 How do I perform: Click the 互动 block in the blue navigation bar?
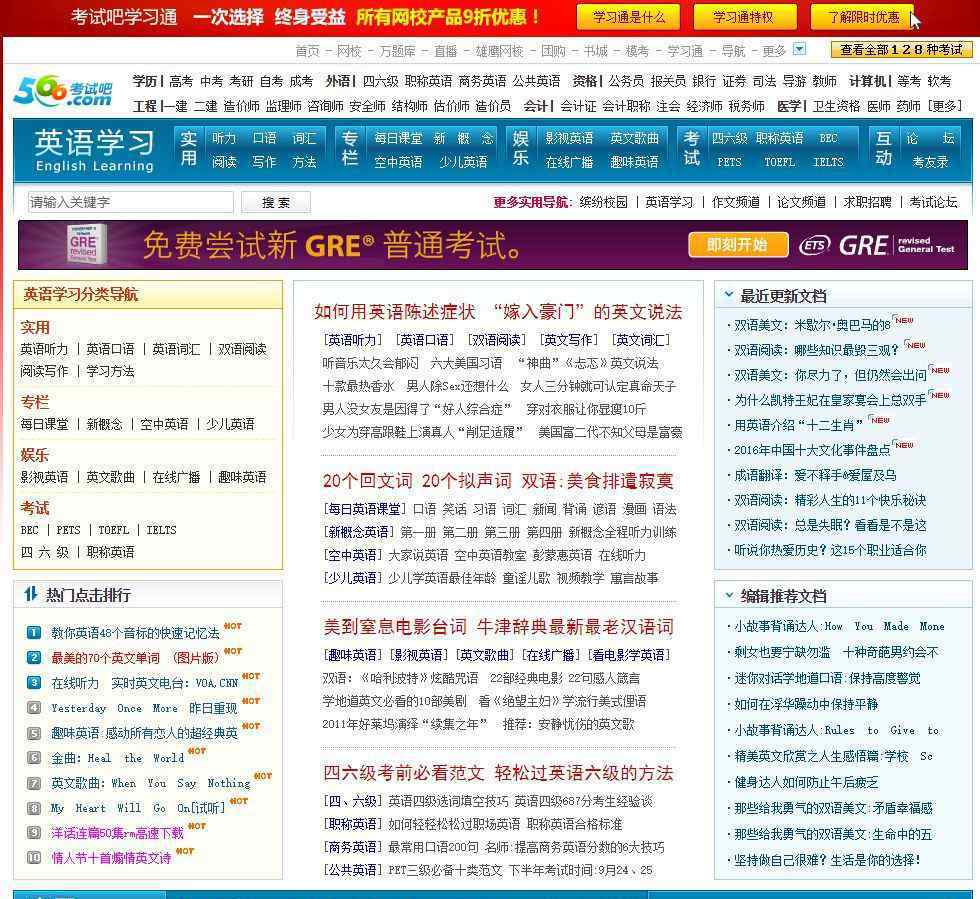[x=883, y=149]
